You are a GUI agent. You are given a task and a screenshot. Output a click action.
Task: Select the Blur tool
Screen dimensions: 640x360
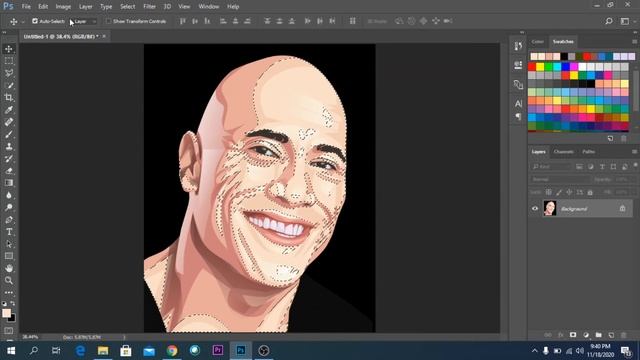9,195
